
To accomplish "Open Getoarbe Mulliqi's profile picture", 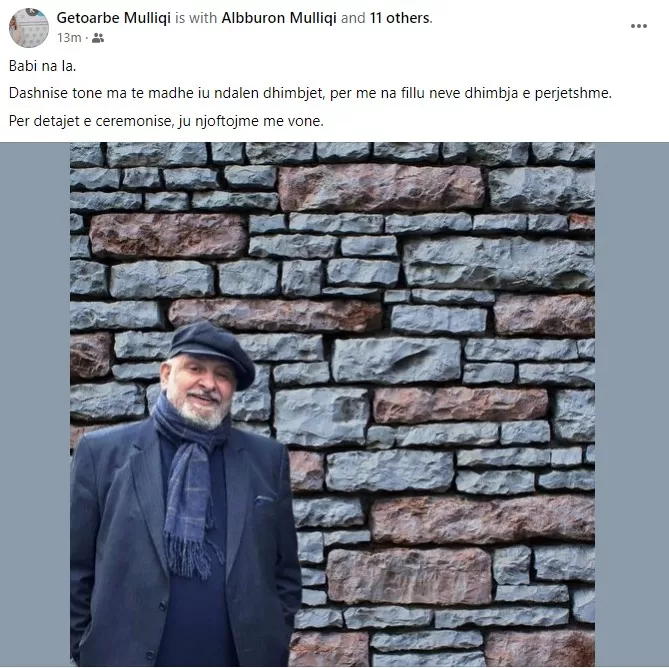I will click(x=29, y=28).
